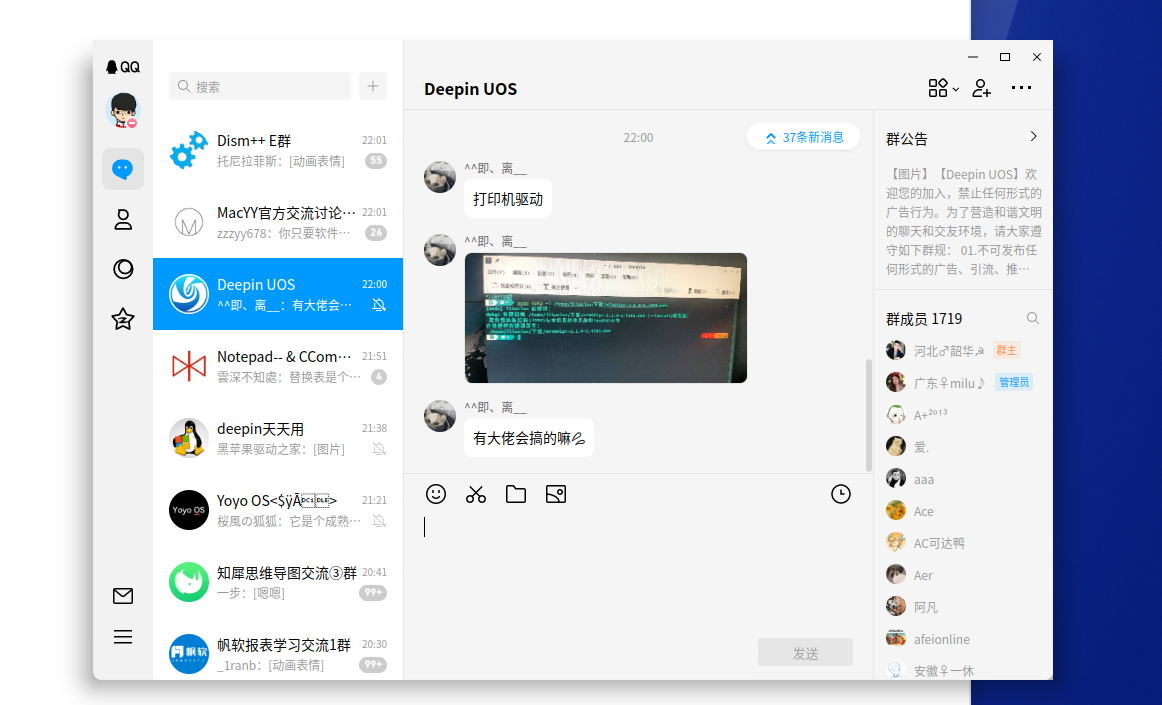Open the QQ Space circle icon
Image resolution: width=1162 pixels, height=705 pixels.
(x=123, y=268)
